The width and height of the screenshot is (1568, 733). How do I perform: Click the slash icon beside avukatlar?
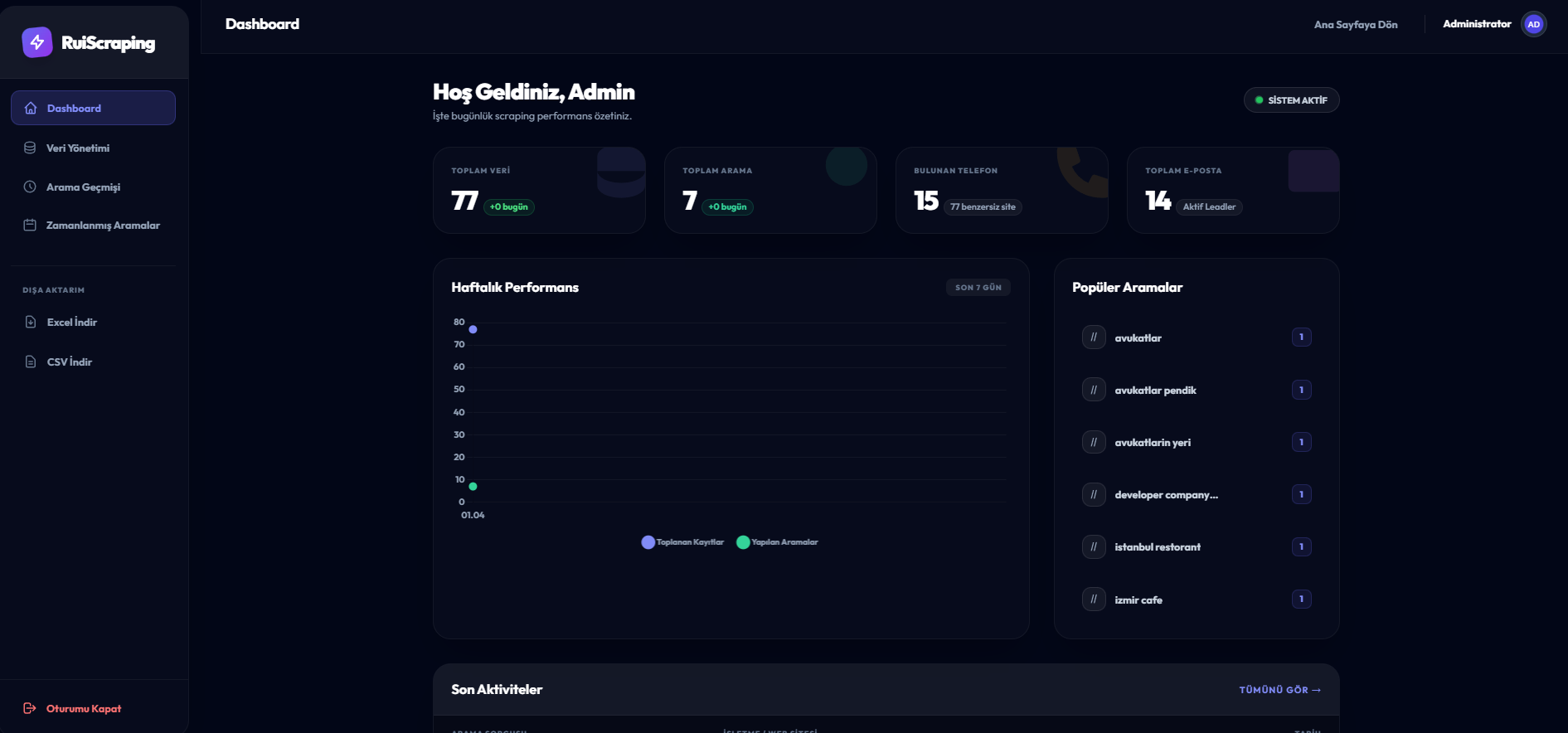(x=1094, y=337)
